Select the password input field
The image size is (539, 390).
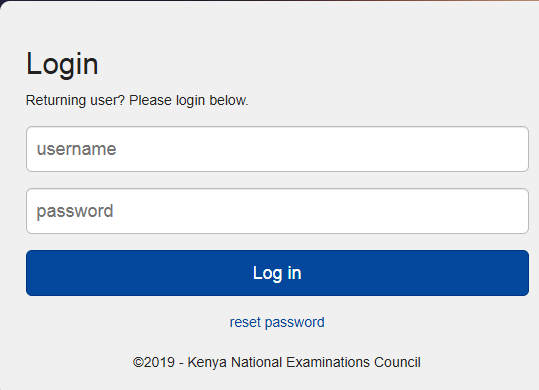point(277,211)
